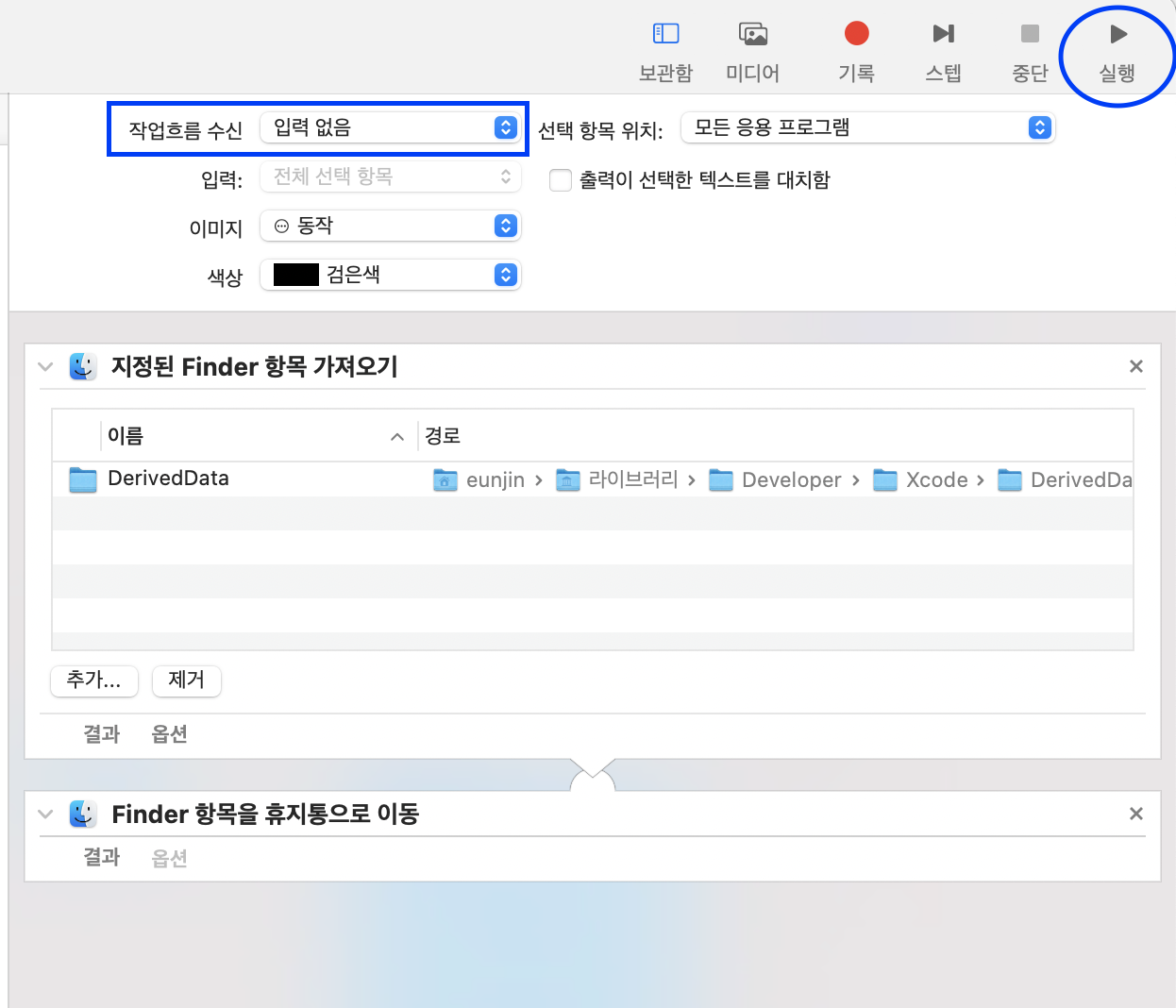This screenshot has width=1176, height=1008.
Task: Open the disabled 입력 '전체 선택 항목' dropdown
Action: click(390, 176)
